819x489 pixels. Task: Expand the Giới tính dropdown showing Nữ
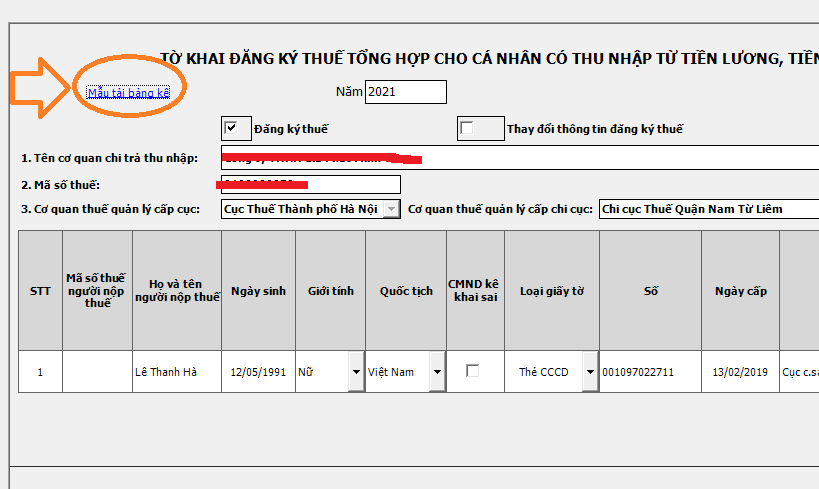[x=356, y=372]
